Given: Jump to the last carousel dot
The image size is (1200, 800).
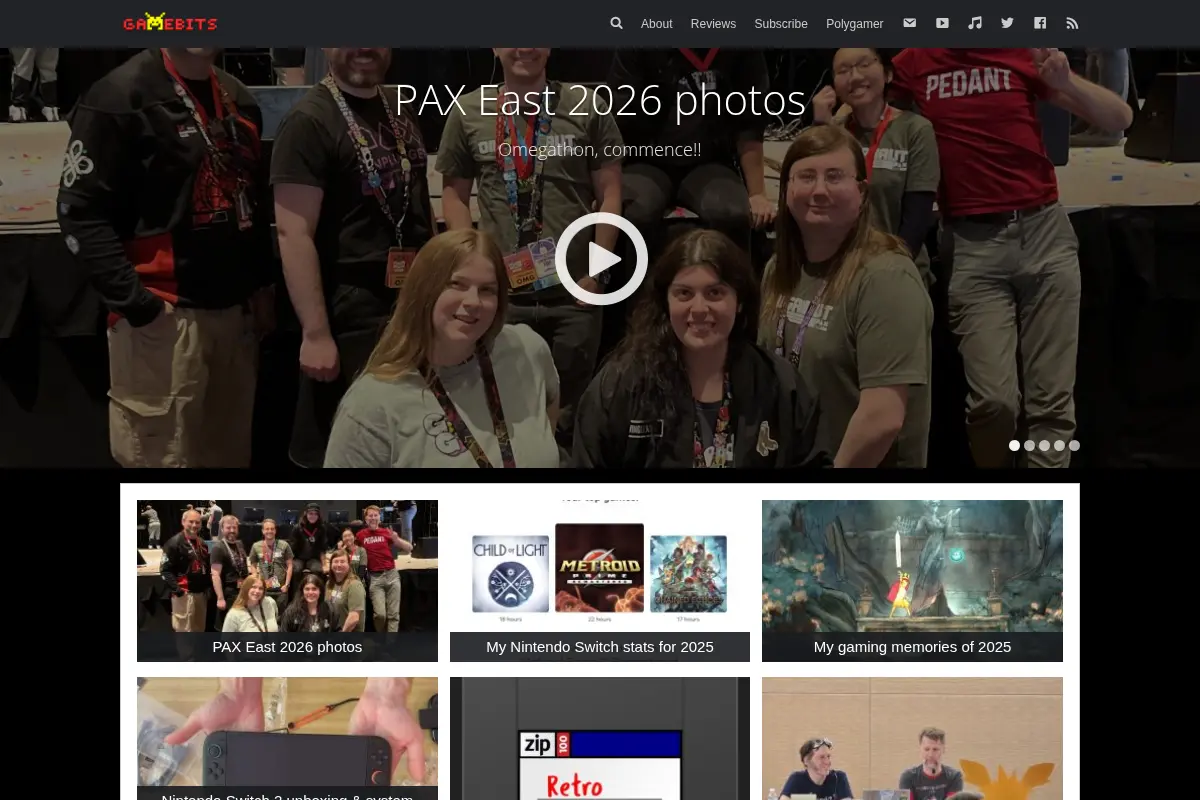Looking at the screenshot, I should [x=1074, y=446].
